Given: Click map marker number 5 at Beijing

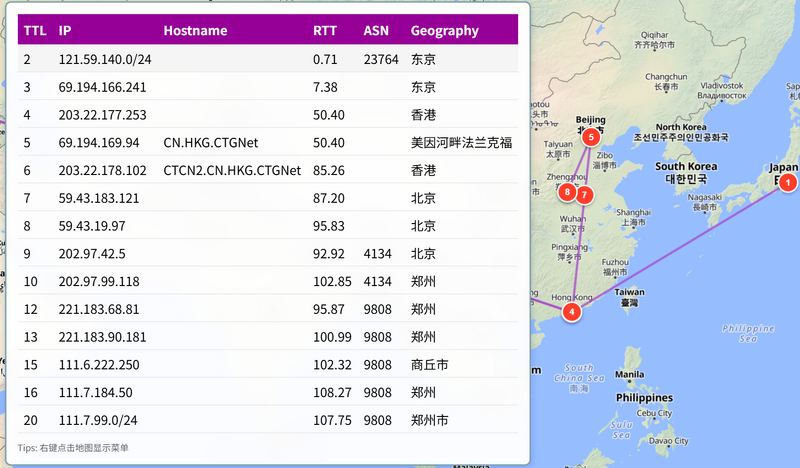Looking at the screenshot, I should coord(591,137).
